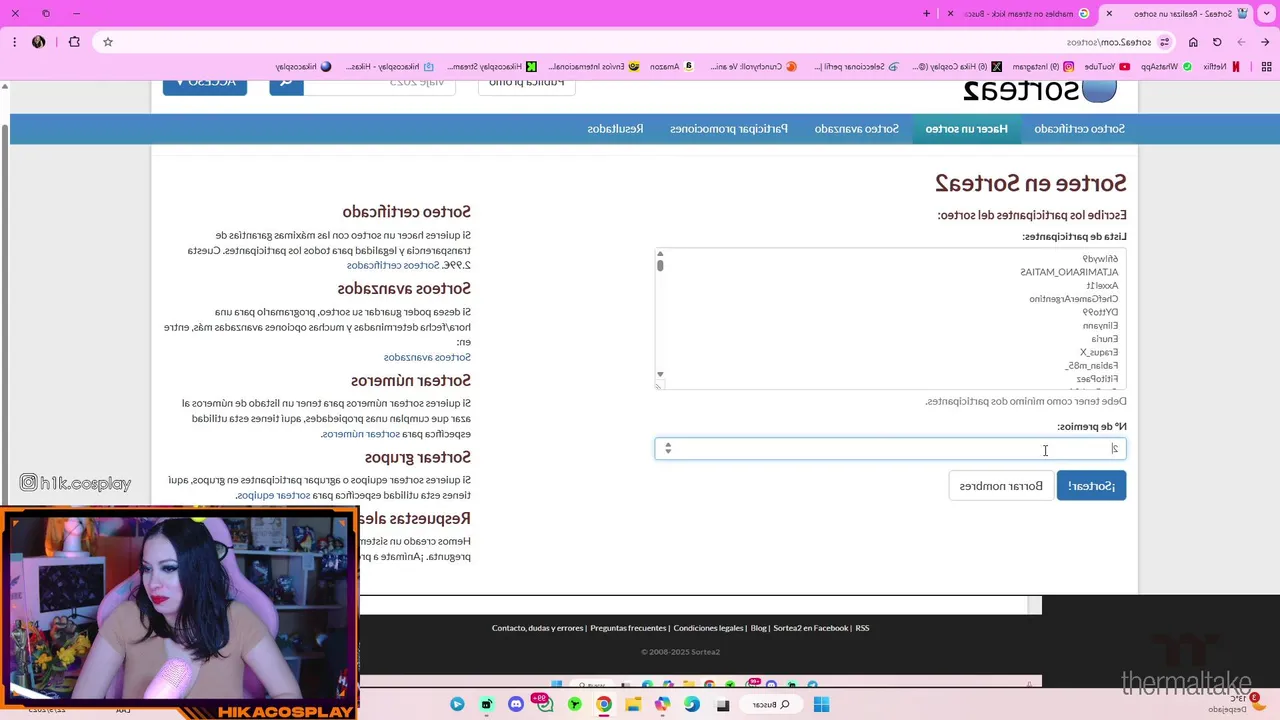Open Contacto, dudas y errores footer link
Viewport: 1280px width, 720px height.
537,628
